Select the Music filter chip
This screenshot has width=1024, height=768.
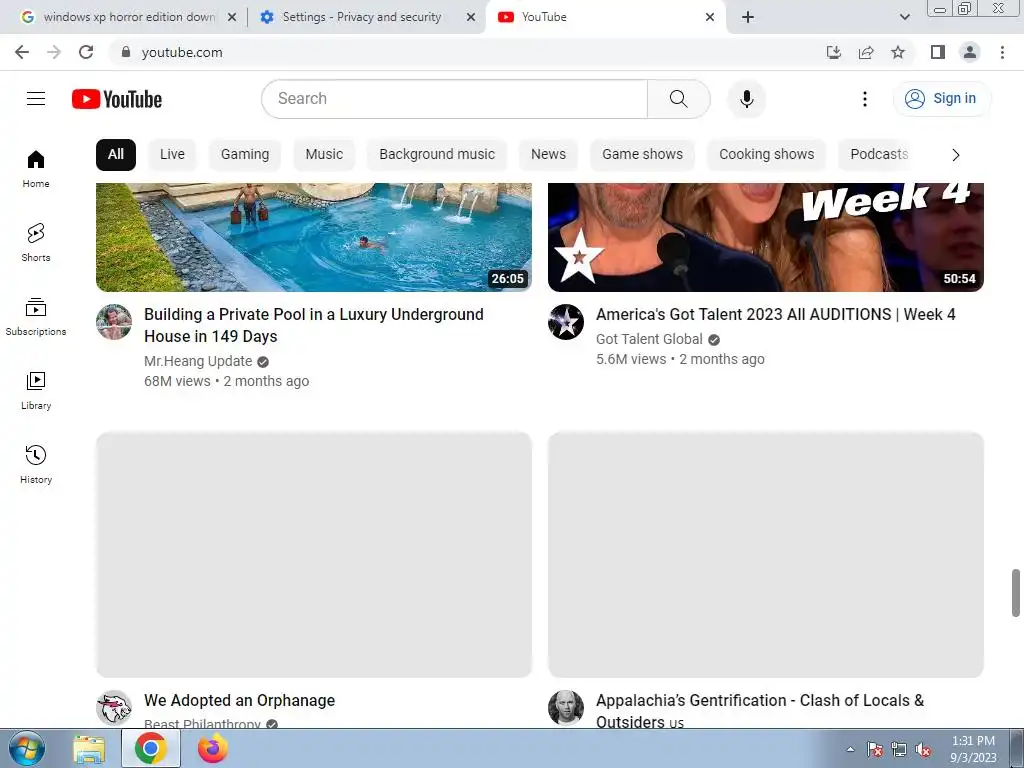[324, 155]
